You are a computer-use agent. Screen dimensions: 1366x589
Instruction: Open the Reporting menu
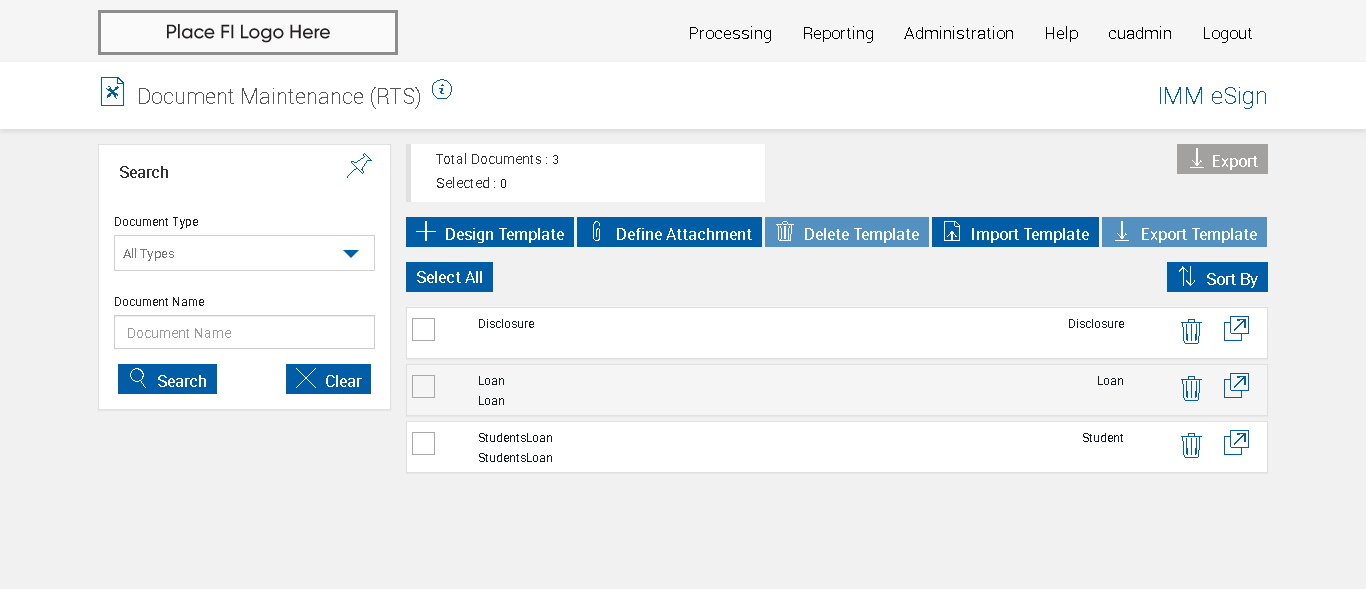pyautogui.click(x=838, y=33)
